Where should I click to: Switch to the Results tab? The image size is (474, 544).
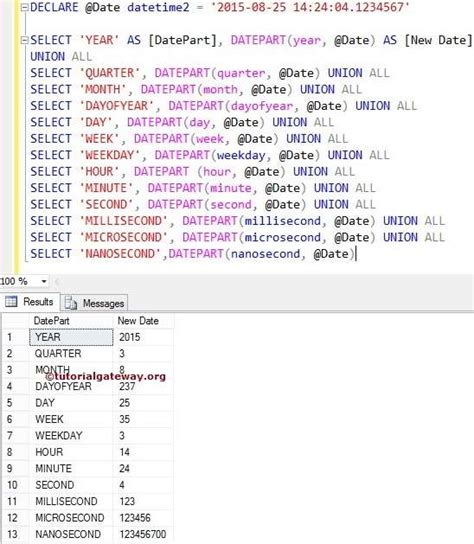pos(30,301)
